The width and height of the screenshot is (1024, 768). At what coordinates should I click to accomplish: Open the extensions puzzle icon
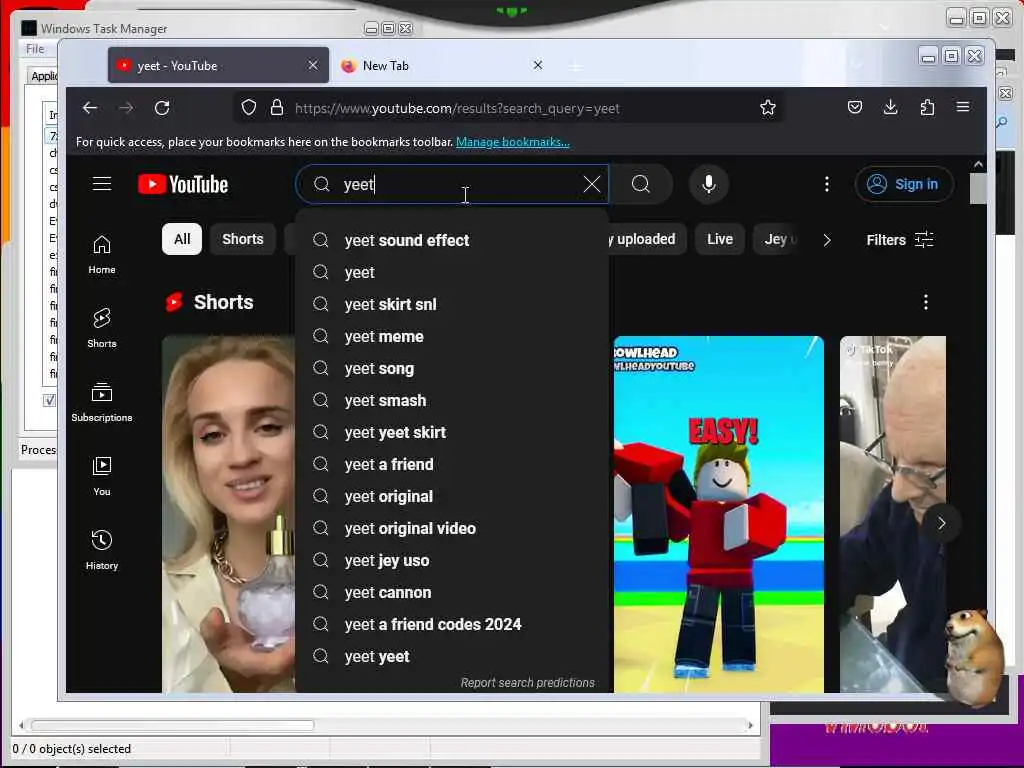point(927,107)
